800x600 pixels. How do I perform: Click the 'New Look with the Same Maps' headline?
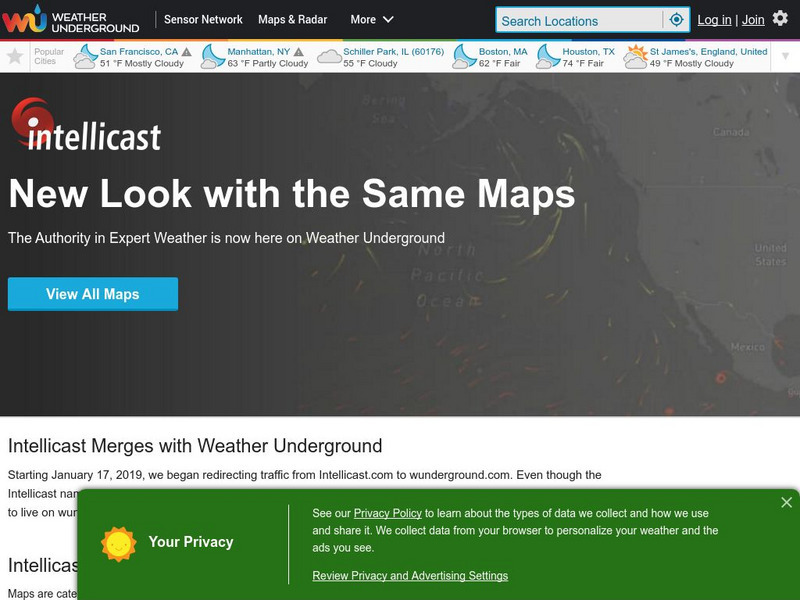pyautogui.click(x=292, y=194)
